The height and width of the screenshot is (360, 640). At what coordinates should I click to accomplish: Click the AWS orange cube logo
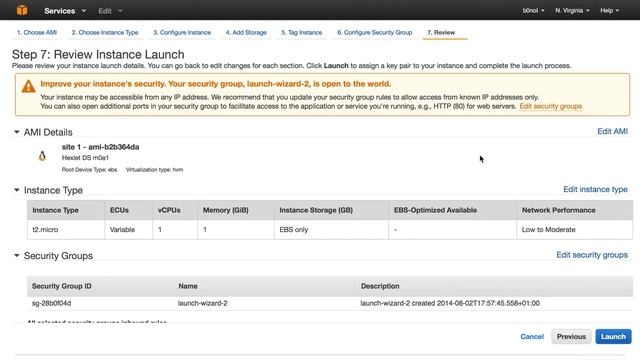(x=22, y=10)
